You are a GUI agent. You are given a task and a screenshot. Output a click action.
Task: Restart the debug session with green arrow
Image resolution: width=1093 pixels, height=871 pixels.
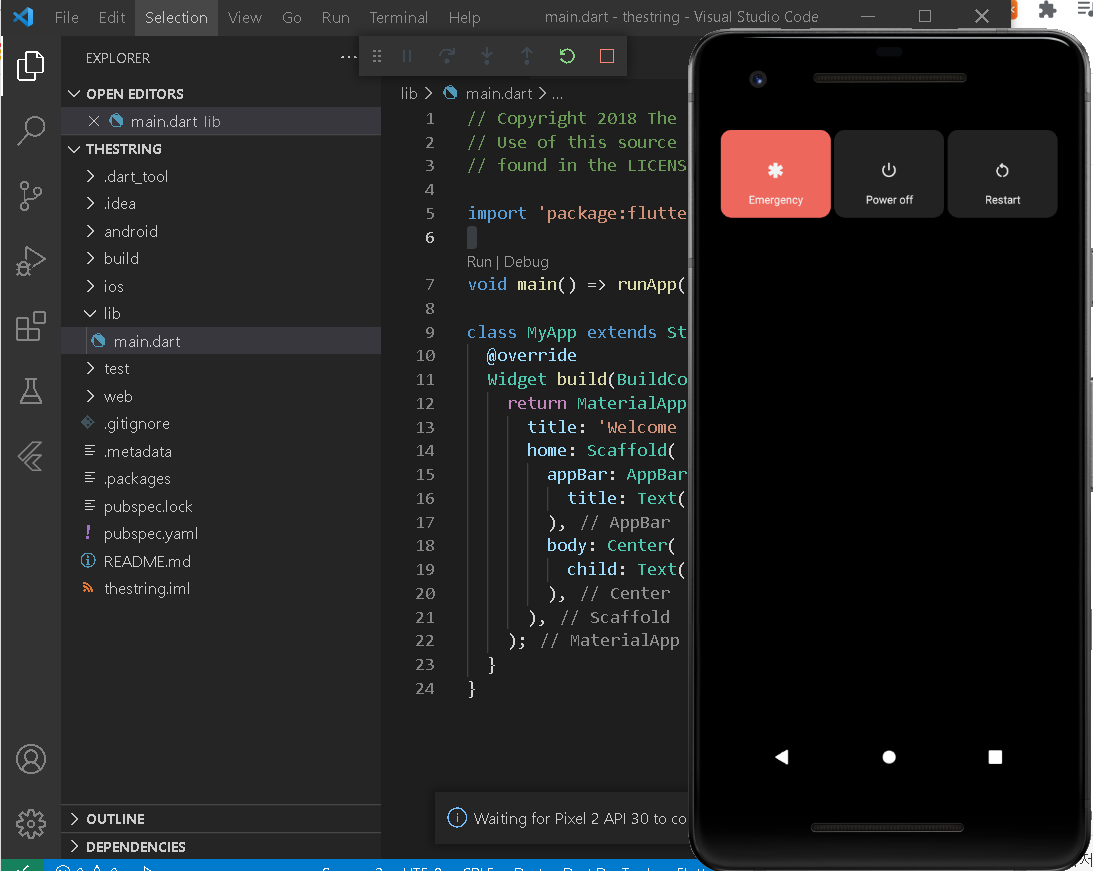pyautogui.click(x=567, y=56)
